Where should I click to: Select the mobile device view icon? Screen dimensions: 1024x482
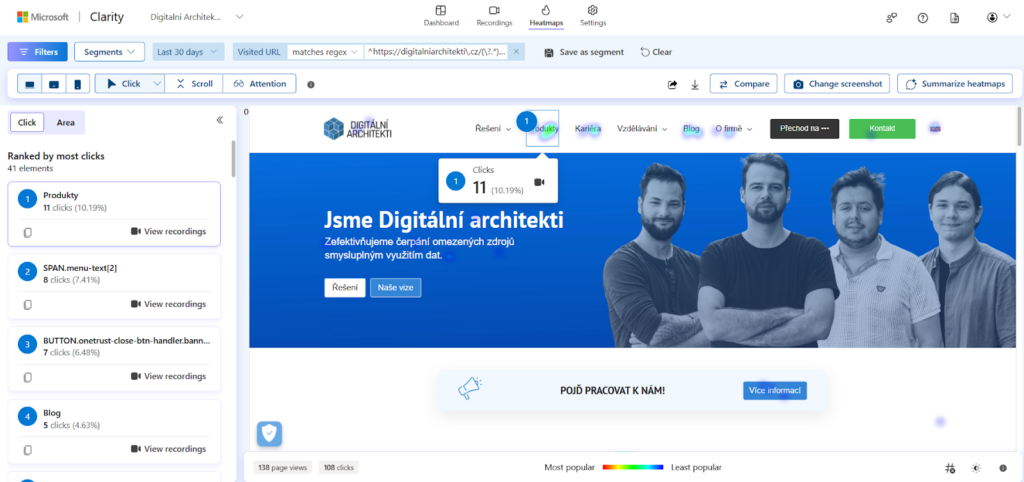(x=76, y=84)
